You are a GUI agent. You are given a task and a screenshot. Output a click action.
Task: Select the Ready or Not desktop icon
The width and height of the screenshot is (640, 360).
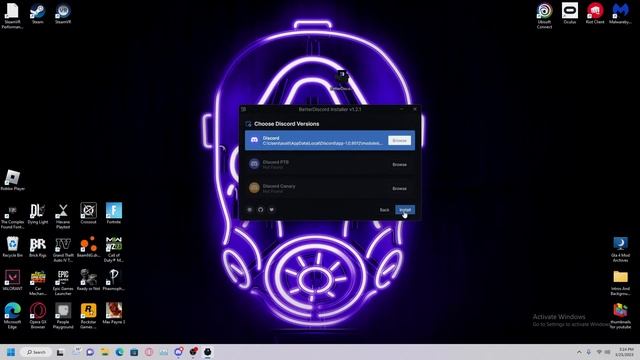(88, 281)
